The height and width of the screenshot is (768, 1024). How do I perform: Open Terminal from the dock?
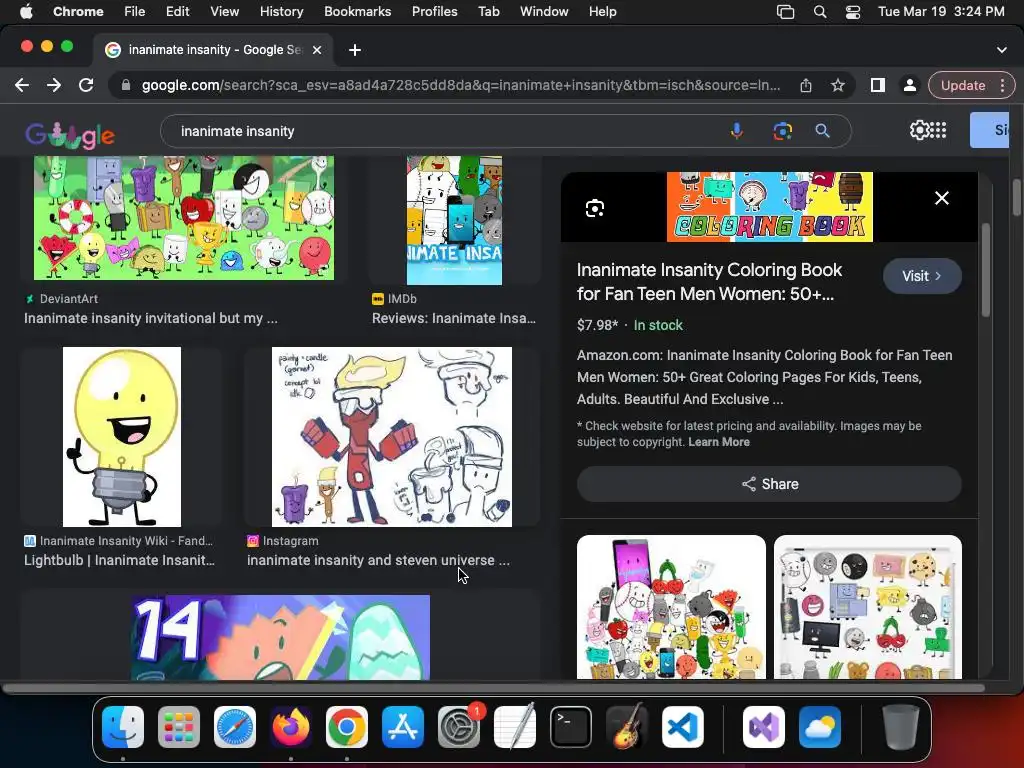pos(571,727)
